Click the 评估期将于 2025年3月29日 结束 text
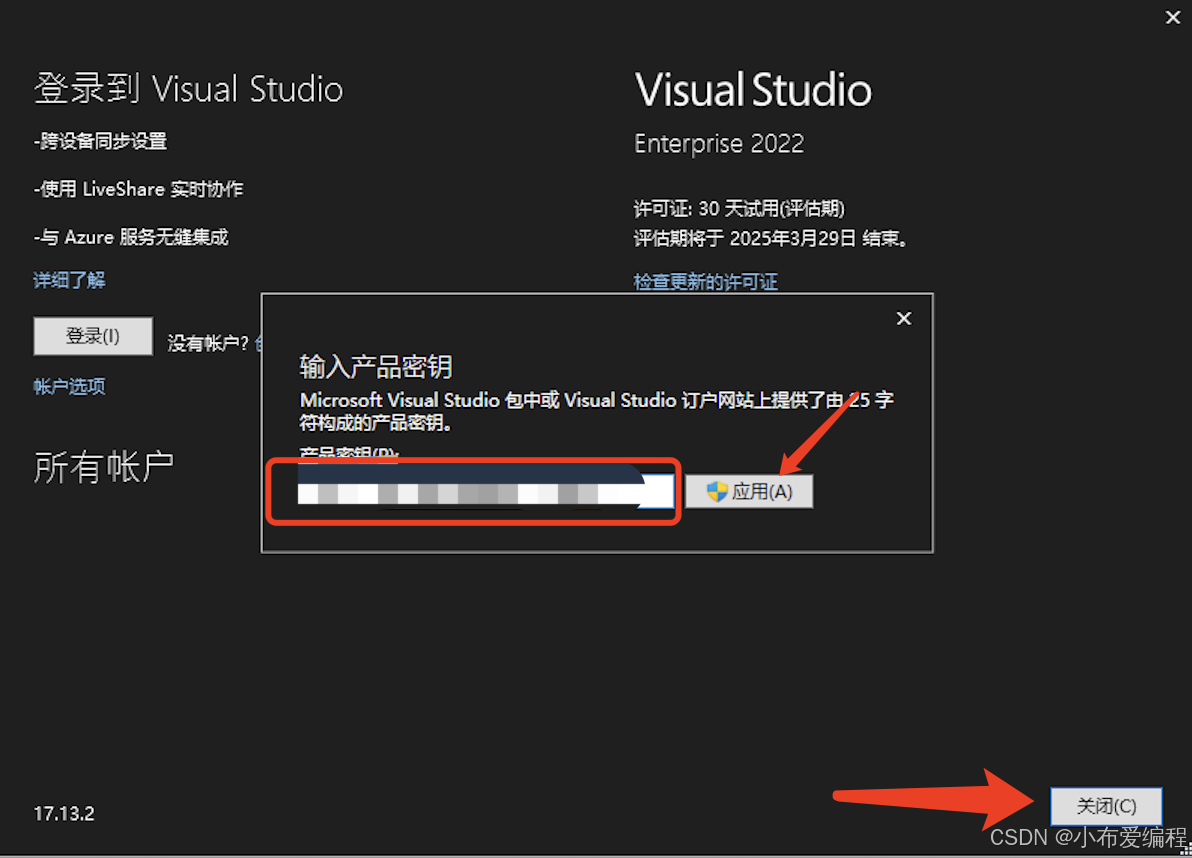Image resolution: width=1192 pixels, height=858 pixels. (x=771, y=239)
